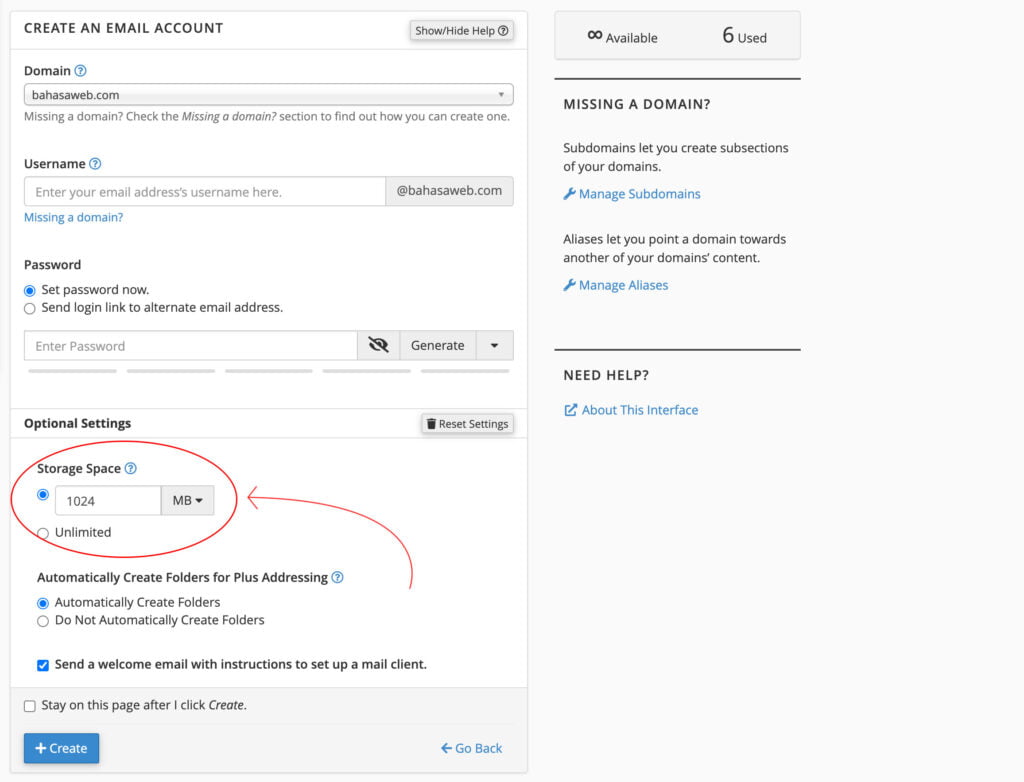1024x782 pixels.
Task: Select 'Automatically Create Folders' radio
Action: click(x=43, y=603)
